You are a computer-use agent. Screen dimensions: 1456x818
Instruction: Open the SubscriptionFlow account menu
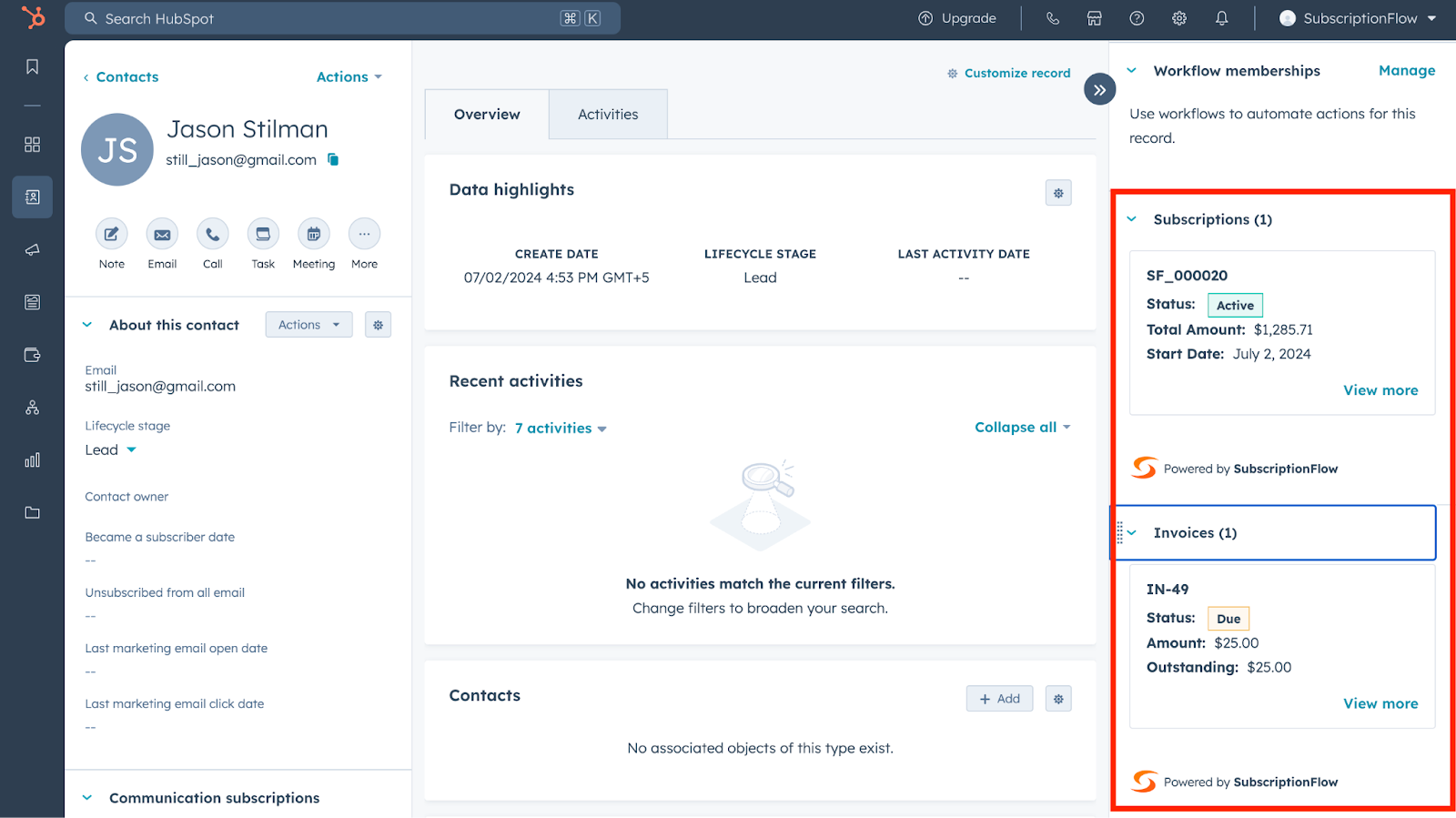point(1358,18)
